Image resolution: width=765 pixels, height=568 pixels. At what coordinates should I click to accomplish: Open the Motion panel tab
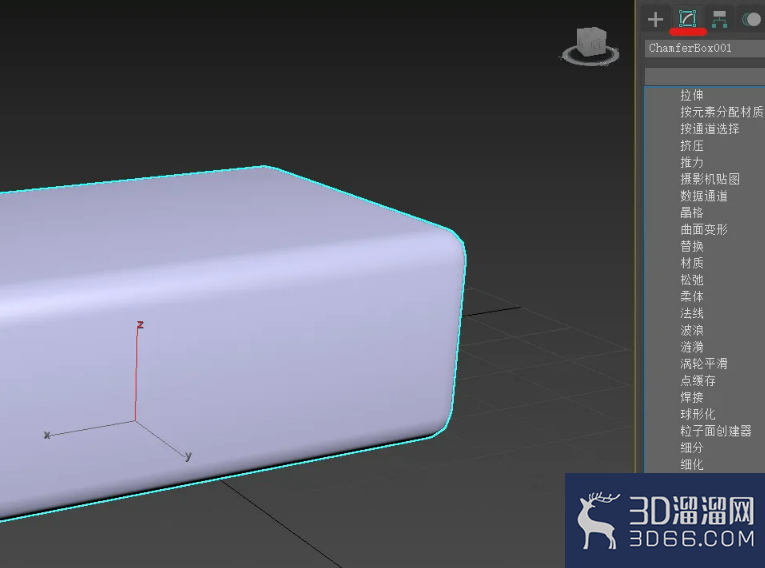[751, 20]
